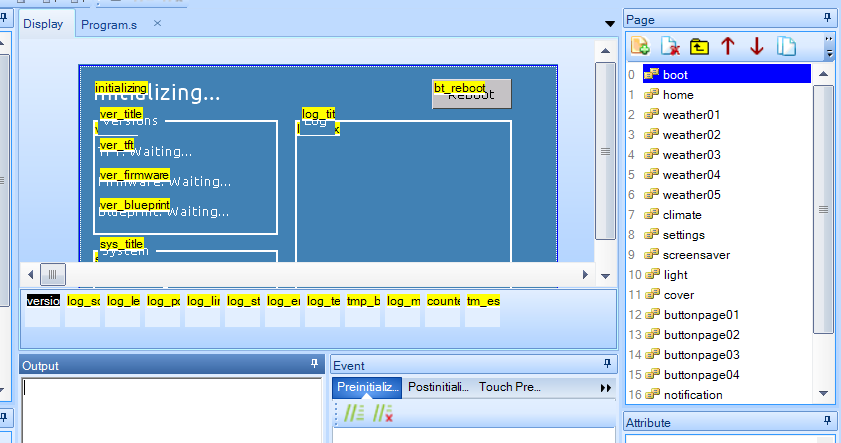This screenshot has height=443, width=841.
Task: Move page up with red up arrow
Action: click(727, 46)
